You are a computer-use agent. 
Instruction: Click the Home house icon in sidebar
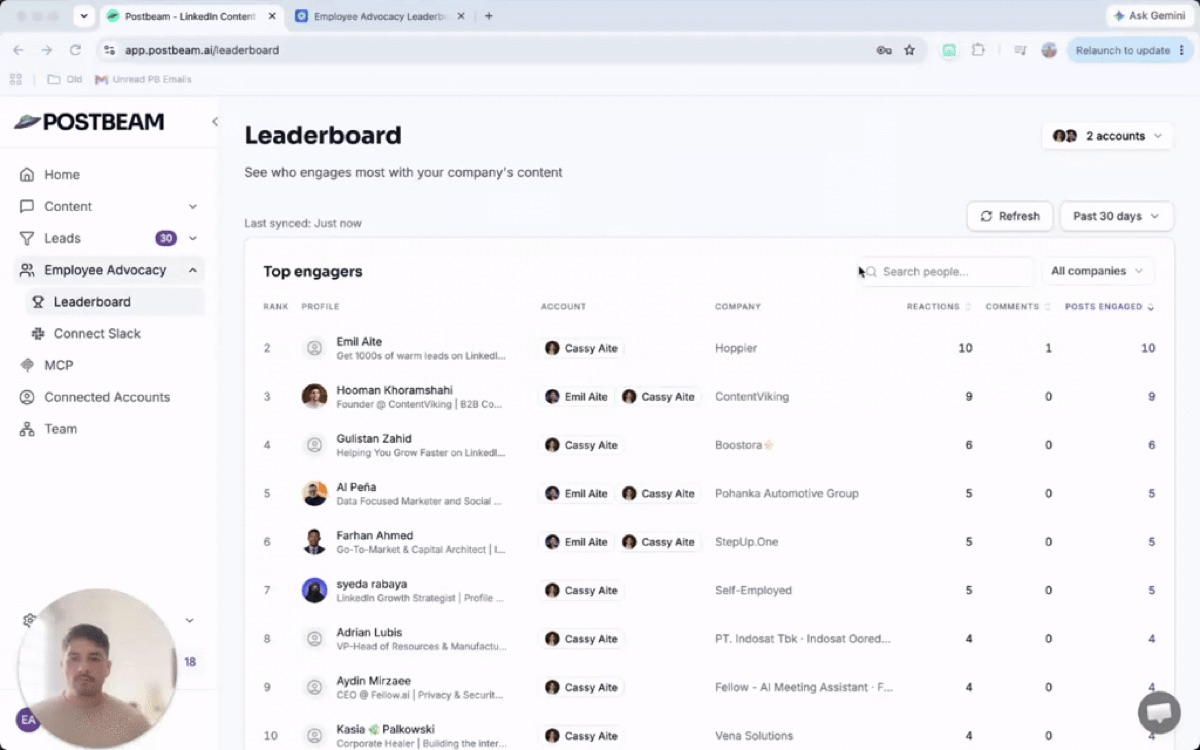pos(27,174)
